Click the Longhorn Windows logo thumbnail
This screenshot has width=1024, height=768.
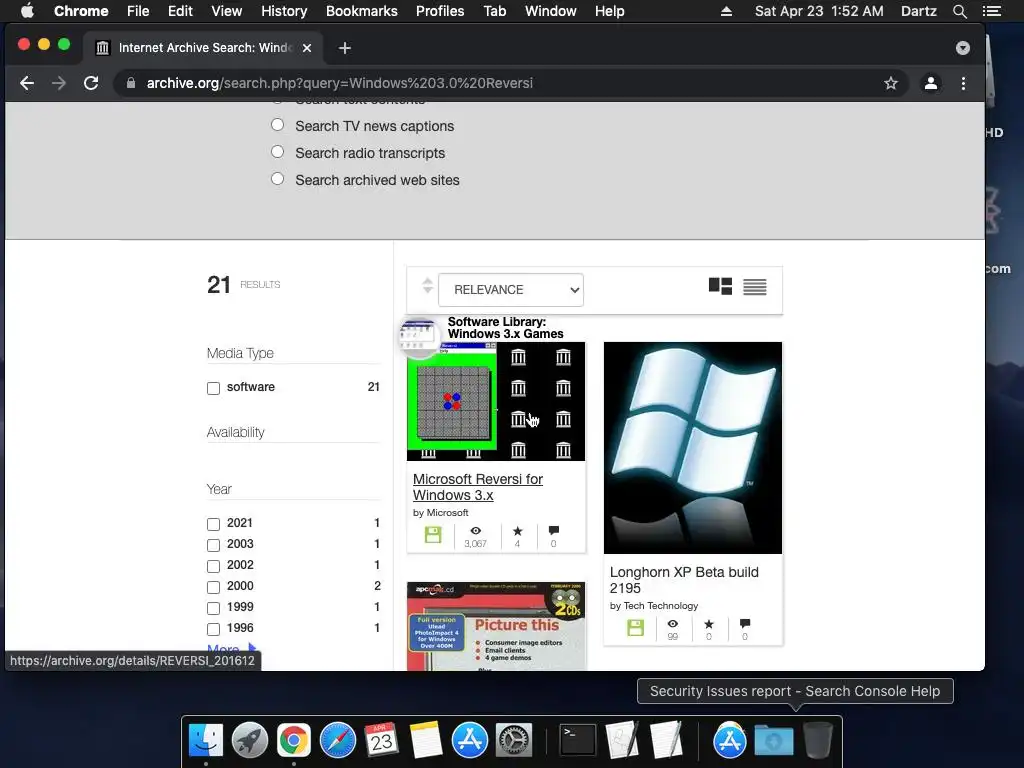[x=692, y=448]
